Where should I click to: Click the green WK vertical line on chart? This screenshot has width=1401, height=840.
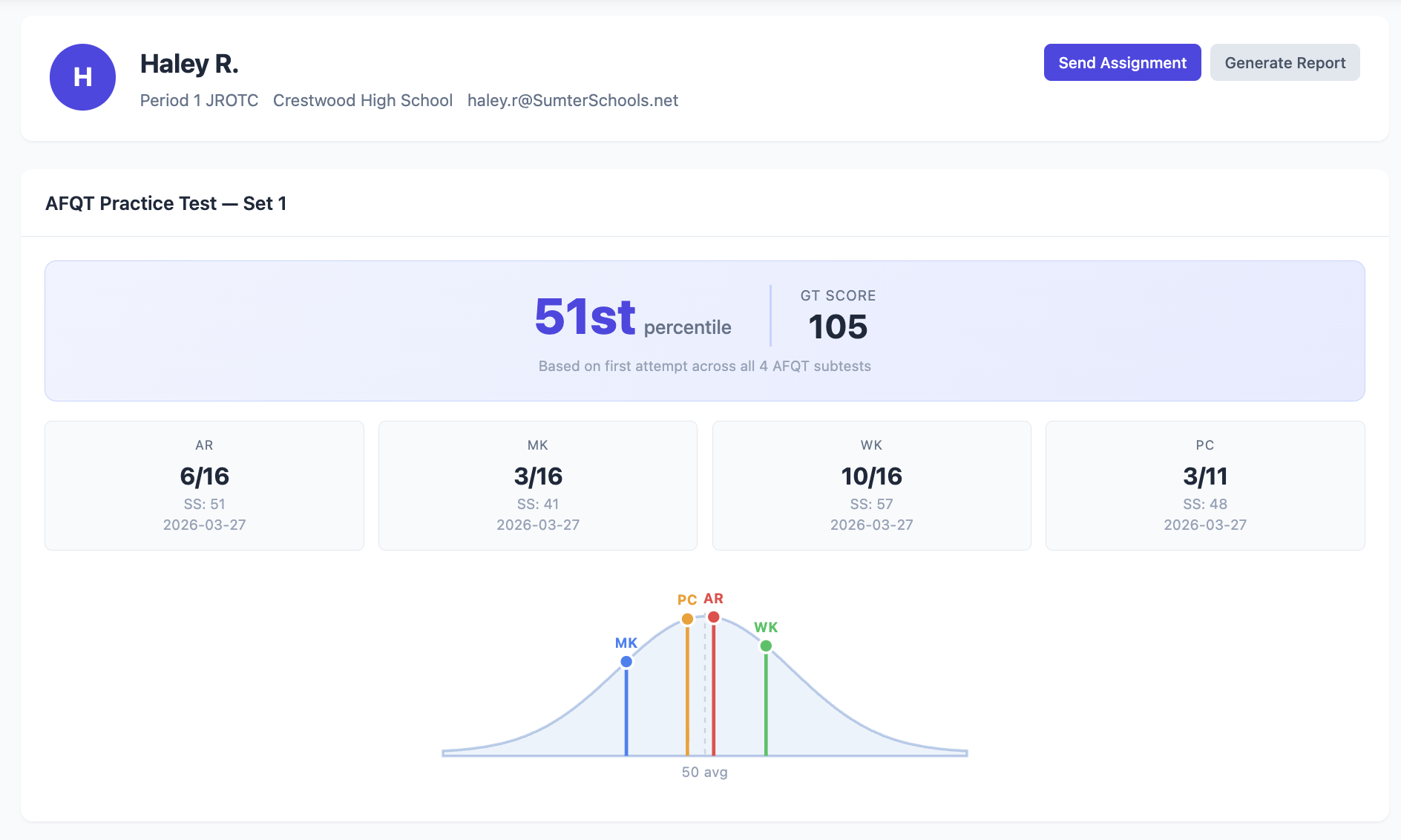[766, 705]
